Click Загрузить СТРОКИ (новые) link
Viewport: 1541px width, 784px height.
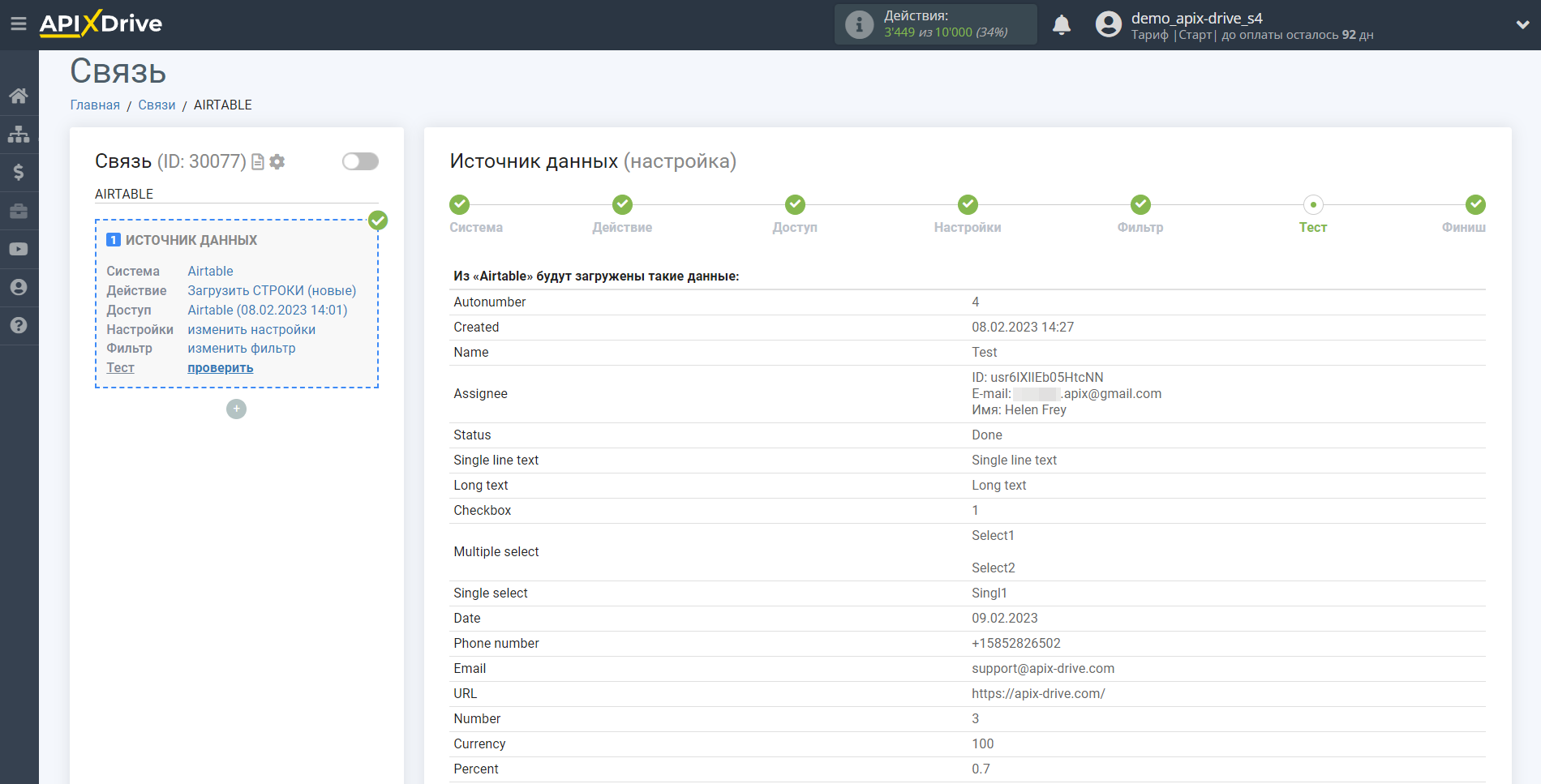point(272,290)
